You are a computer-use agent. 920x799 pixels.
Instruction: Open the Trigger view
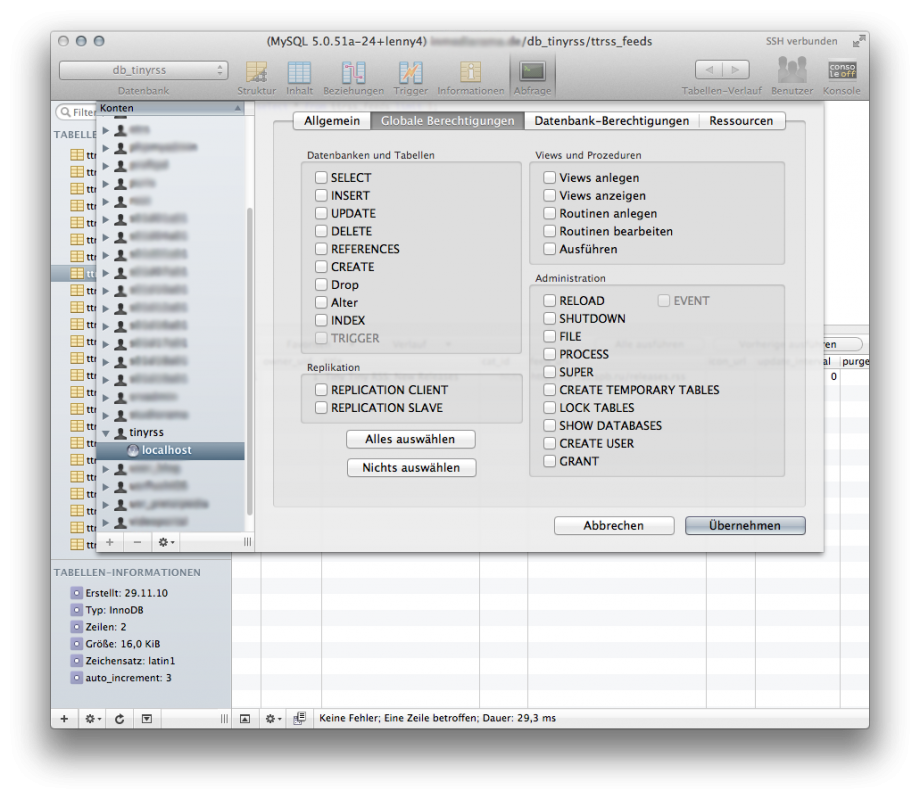pyautogui.click(x=410, y=77)
